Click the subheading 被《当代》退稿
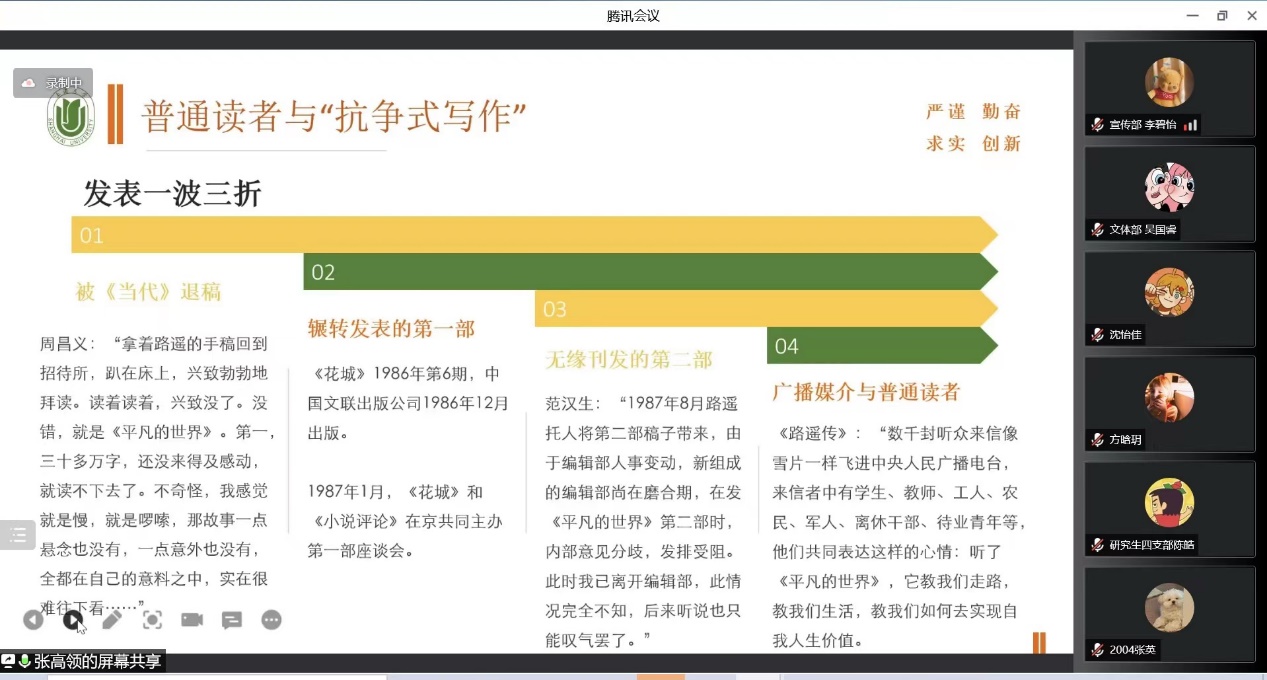The height and width of the screenshot is (680, 1267). coord(148,292)
